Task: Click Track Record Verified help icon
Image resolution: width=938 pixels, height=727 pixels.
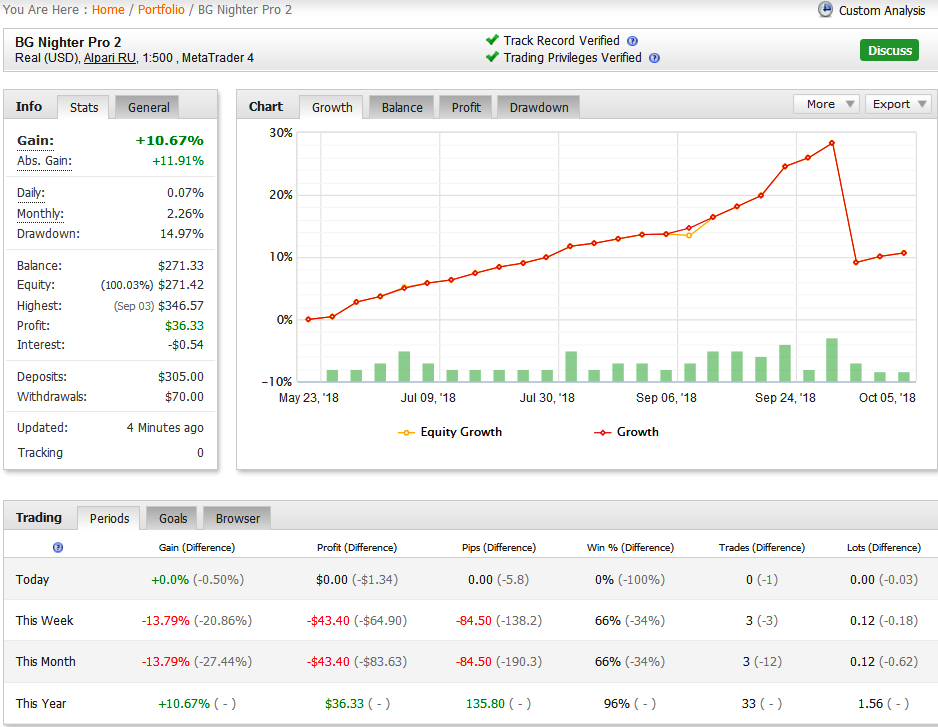Action: point(632,41)
